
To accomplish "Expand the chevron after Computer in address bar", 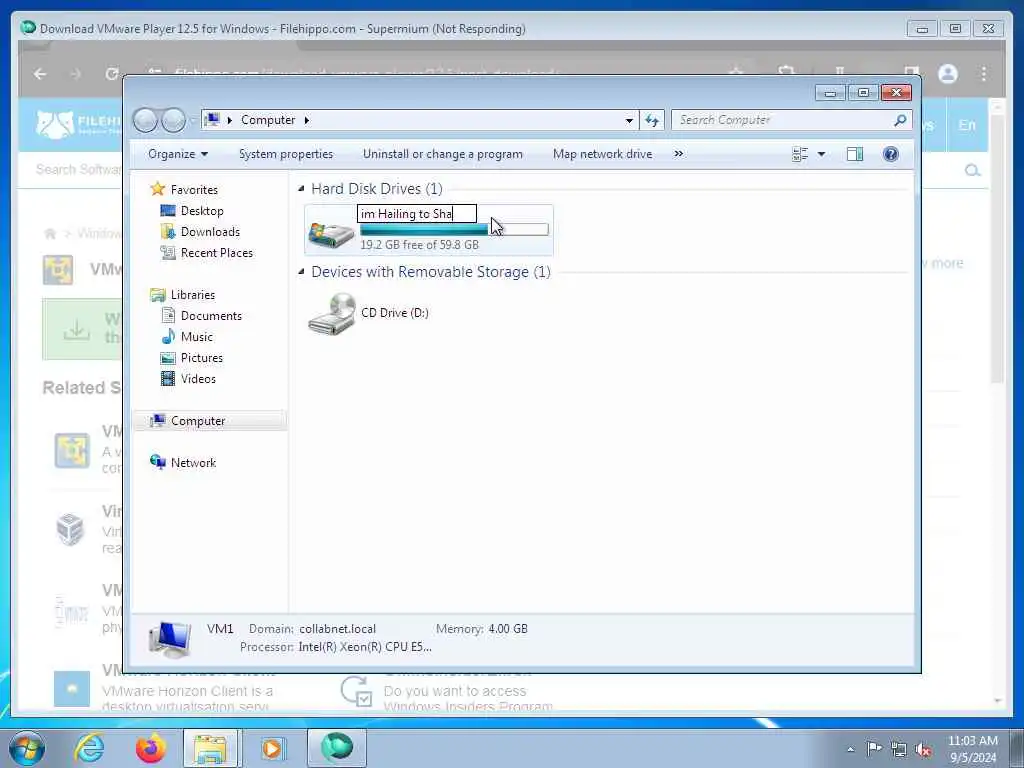I will click(306, 120).
